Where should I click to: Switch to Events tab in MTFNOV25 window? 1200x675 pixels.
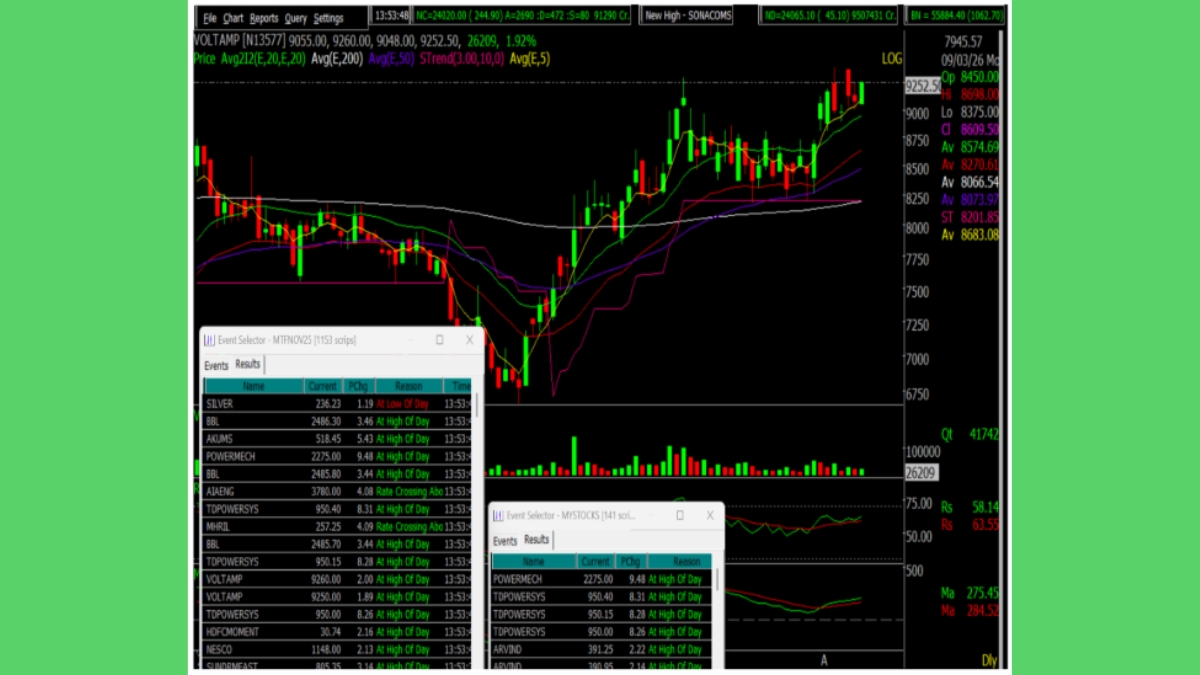tap(216, 366)
